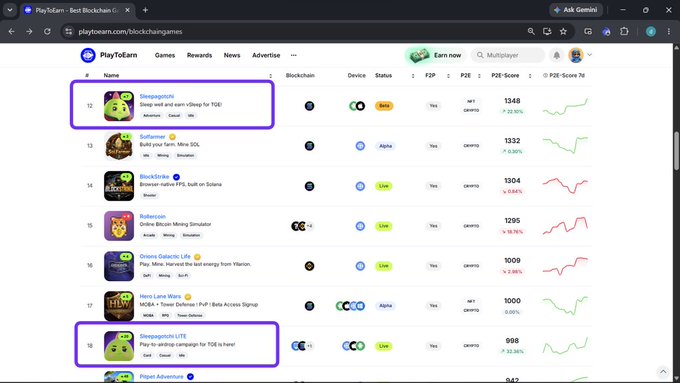Open the browser extensions puzzle icon
The height and width of the screenshot is (383, 680).
pyautogui.click(x=624, y=31)
